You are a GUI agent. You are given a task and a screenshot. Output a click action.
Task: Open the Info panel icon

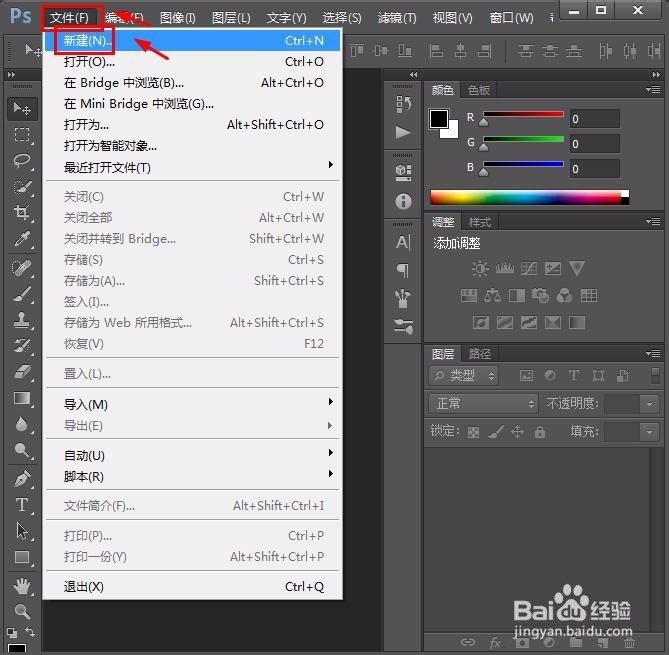(x=403, y=201)
